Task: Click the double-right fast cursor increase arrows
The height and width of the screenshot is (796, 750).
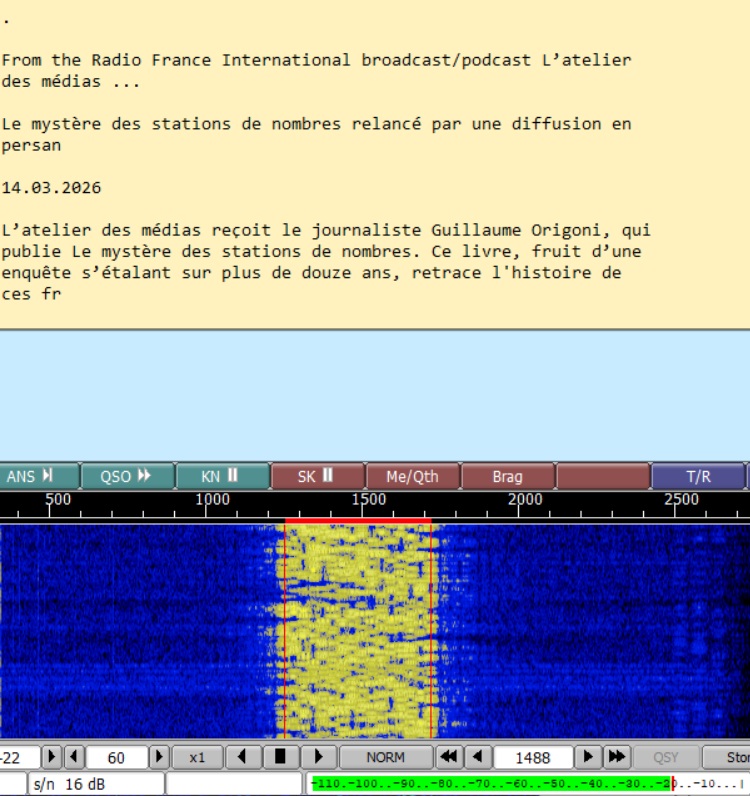Action: click(x=617, y=757)
